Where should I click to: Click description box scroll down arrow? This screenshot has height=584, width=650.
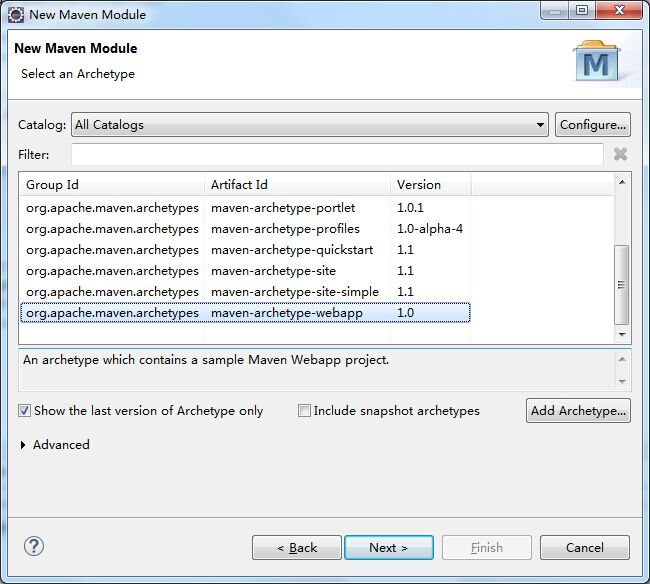click(x=622, y=381)
